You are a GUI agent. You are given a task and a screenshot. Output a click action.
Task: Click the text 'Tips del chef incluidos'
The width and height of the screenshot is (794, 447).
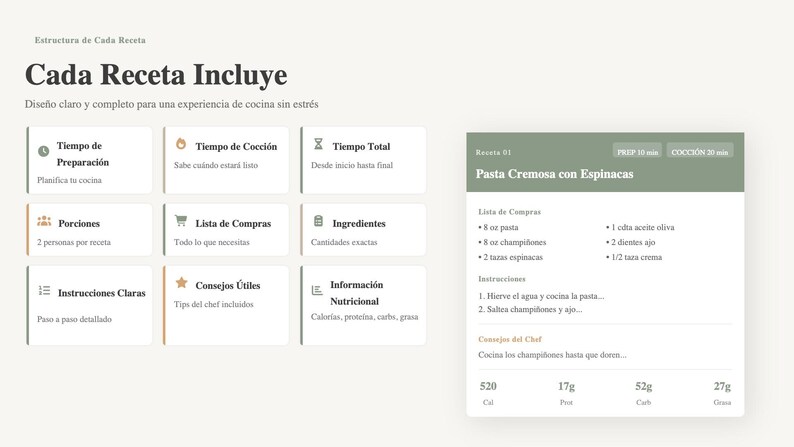[x=214, y=304]
